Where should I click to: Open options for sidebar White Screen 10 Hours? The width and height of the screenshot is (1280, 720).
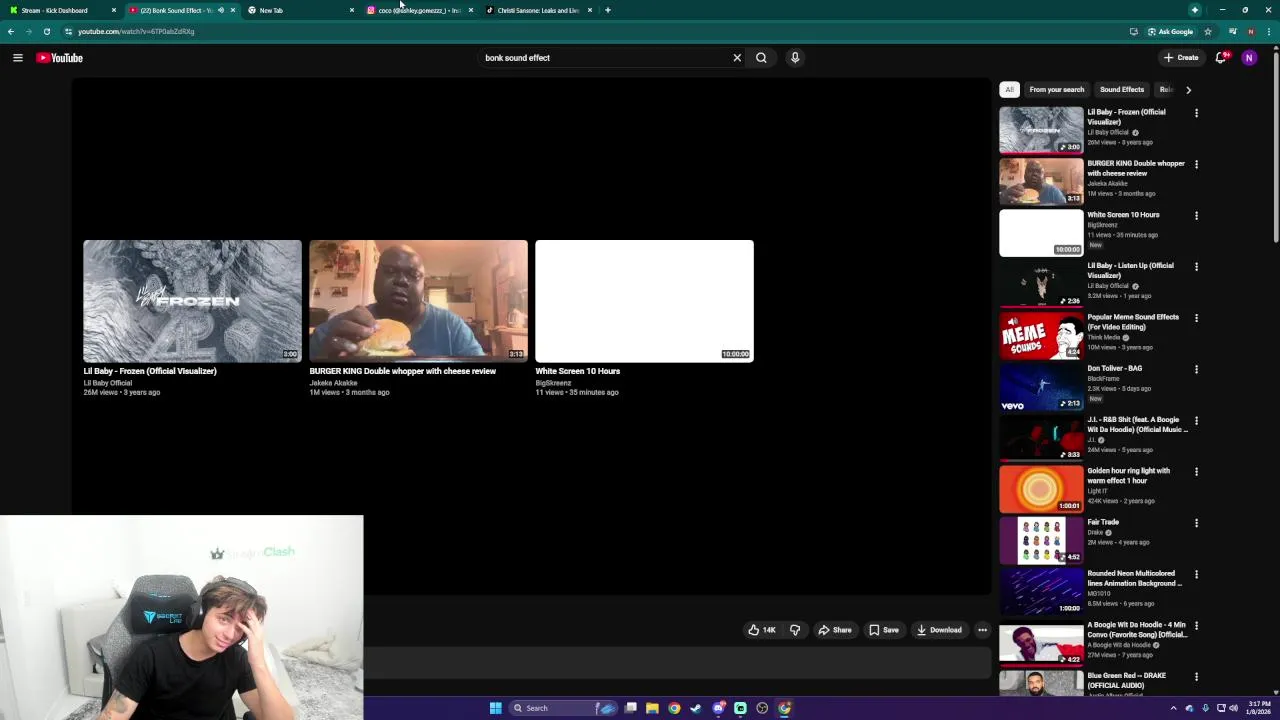[1196, 215]
